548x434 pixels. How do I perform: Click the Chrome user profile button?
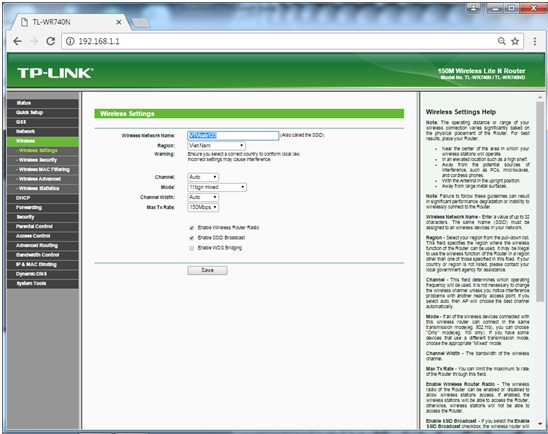[474, 8]
